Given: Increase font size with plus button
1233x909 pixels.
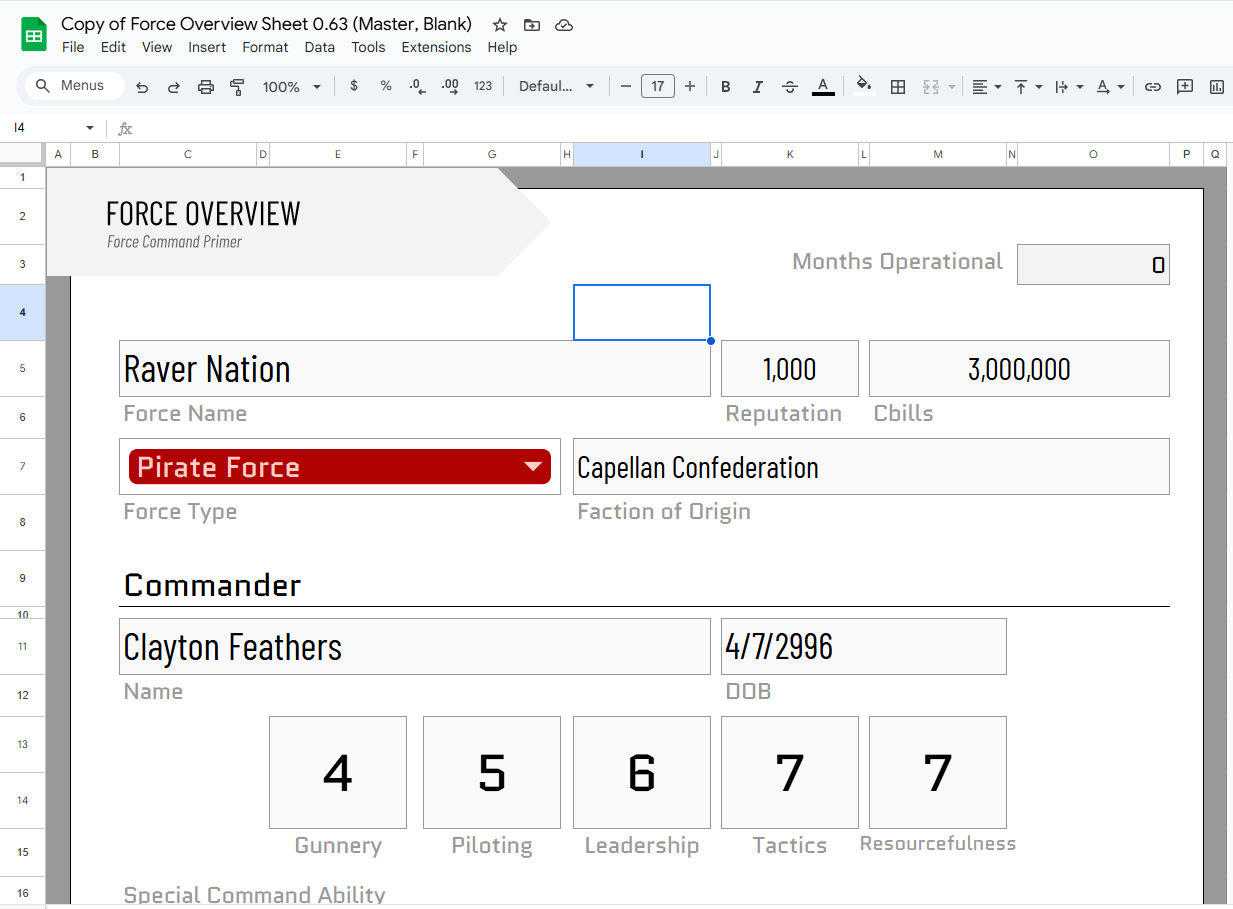Looking at the screenshot, I should coord(690,87).
